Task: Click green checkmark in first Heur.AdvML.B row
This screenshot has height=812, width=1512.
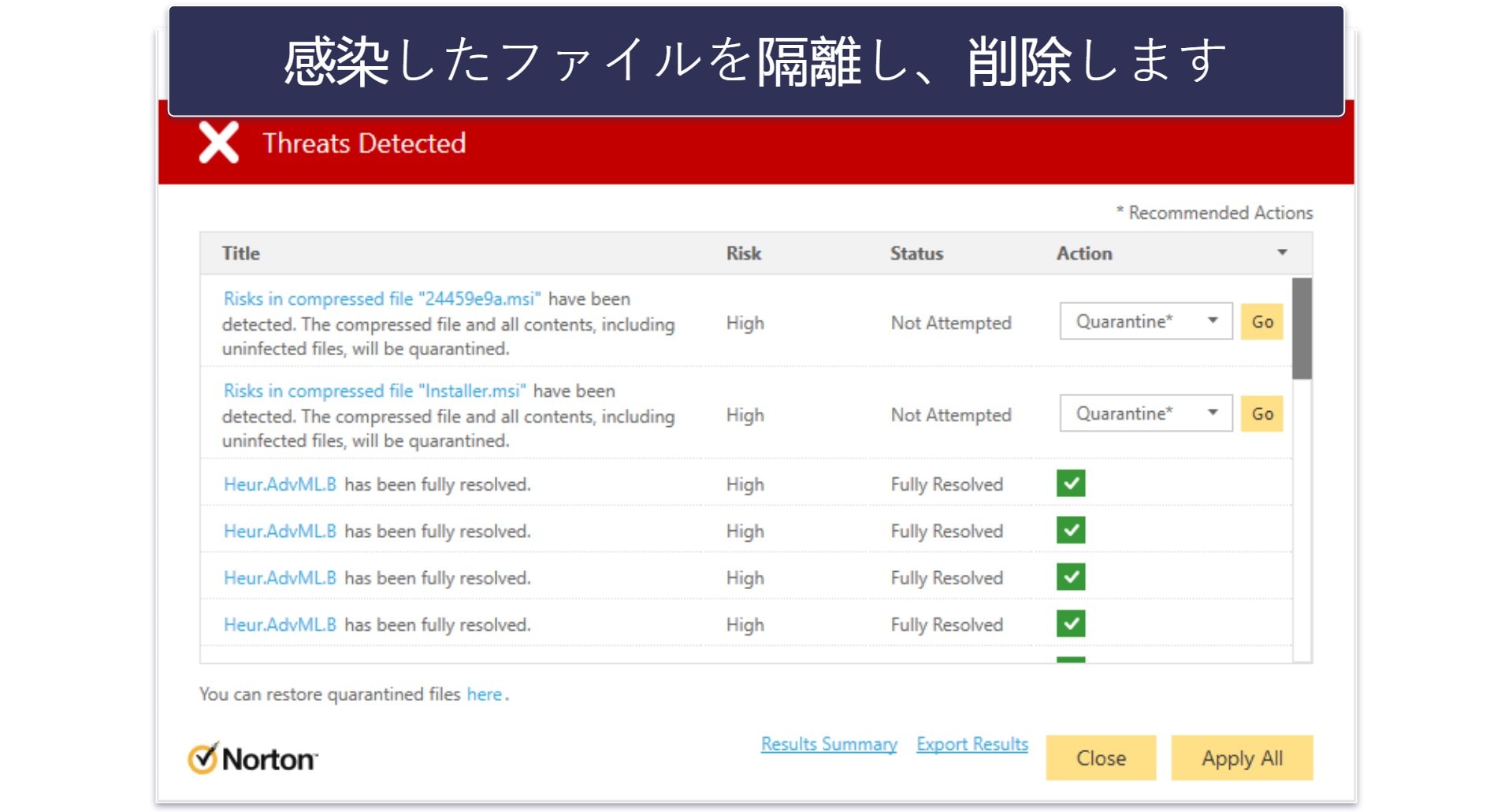Action: (x=1071, y=484)
